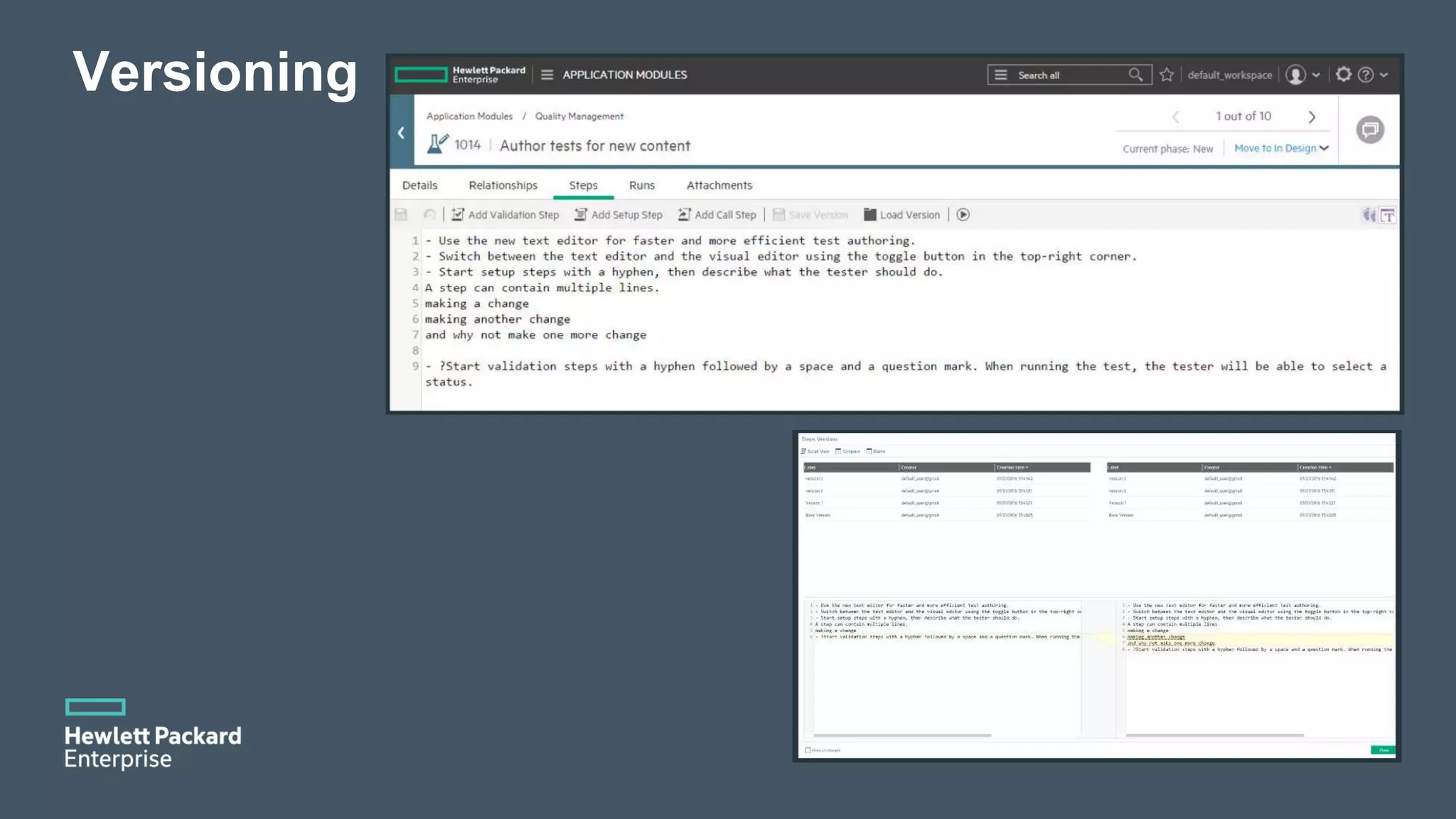Click Blame in Steps Versions dialog
1456x819 pixels.
coord(876,451)
